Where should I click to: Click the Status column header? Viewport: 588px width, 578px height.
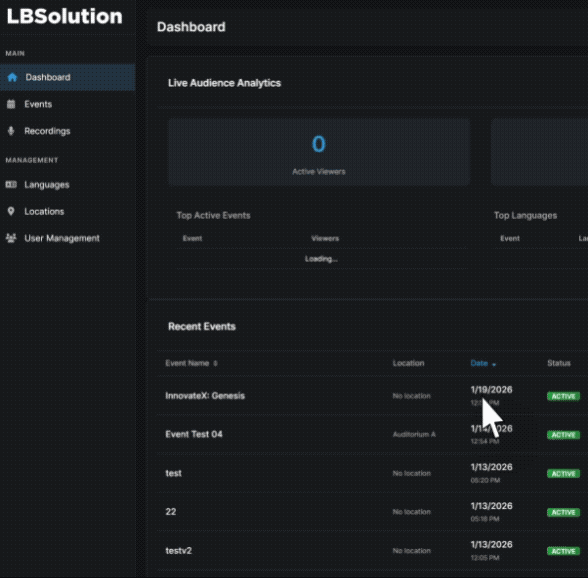point(559,363)
